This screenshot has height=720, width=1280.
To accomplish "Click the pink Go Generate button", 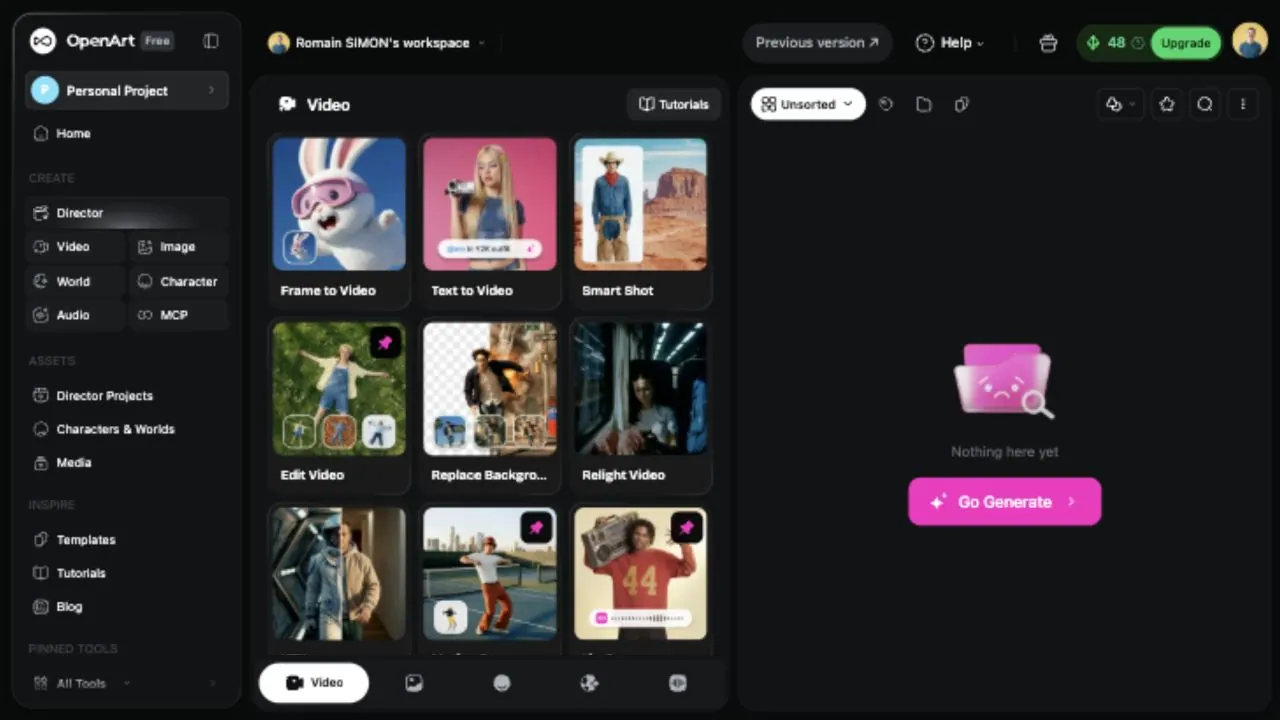I will [x=1005, y=502].
